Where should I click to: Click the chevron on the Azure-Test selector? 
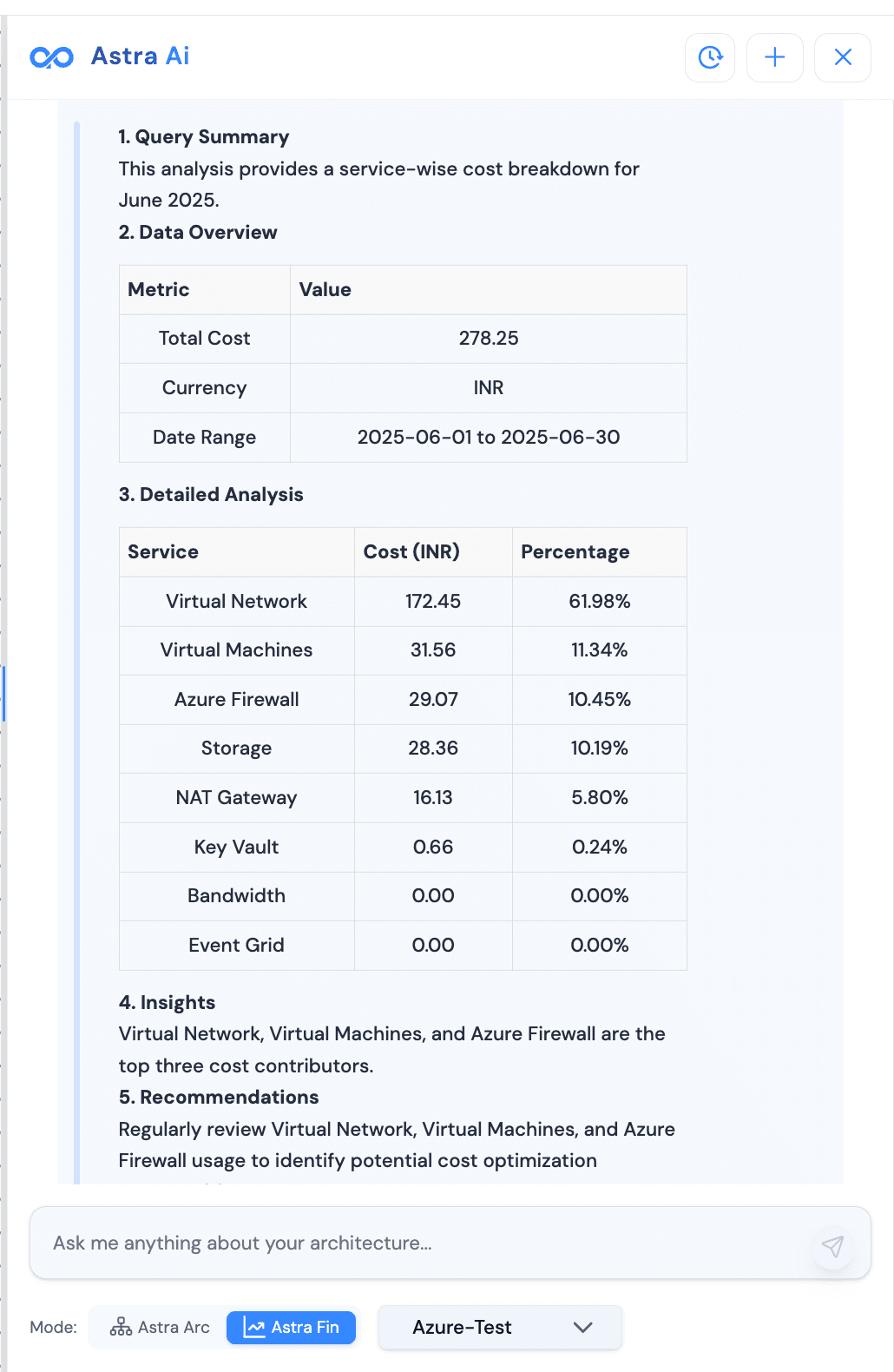pyautogui.click(x=582, y=1328)
